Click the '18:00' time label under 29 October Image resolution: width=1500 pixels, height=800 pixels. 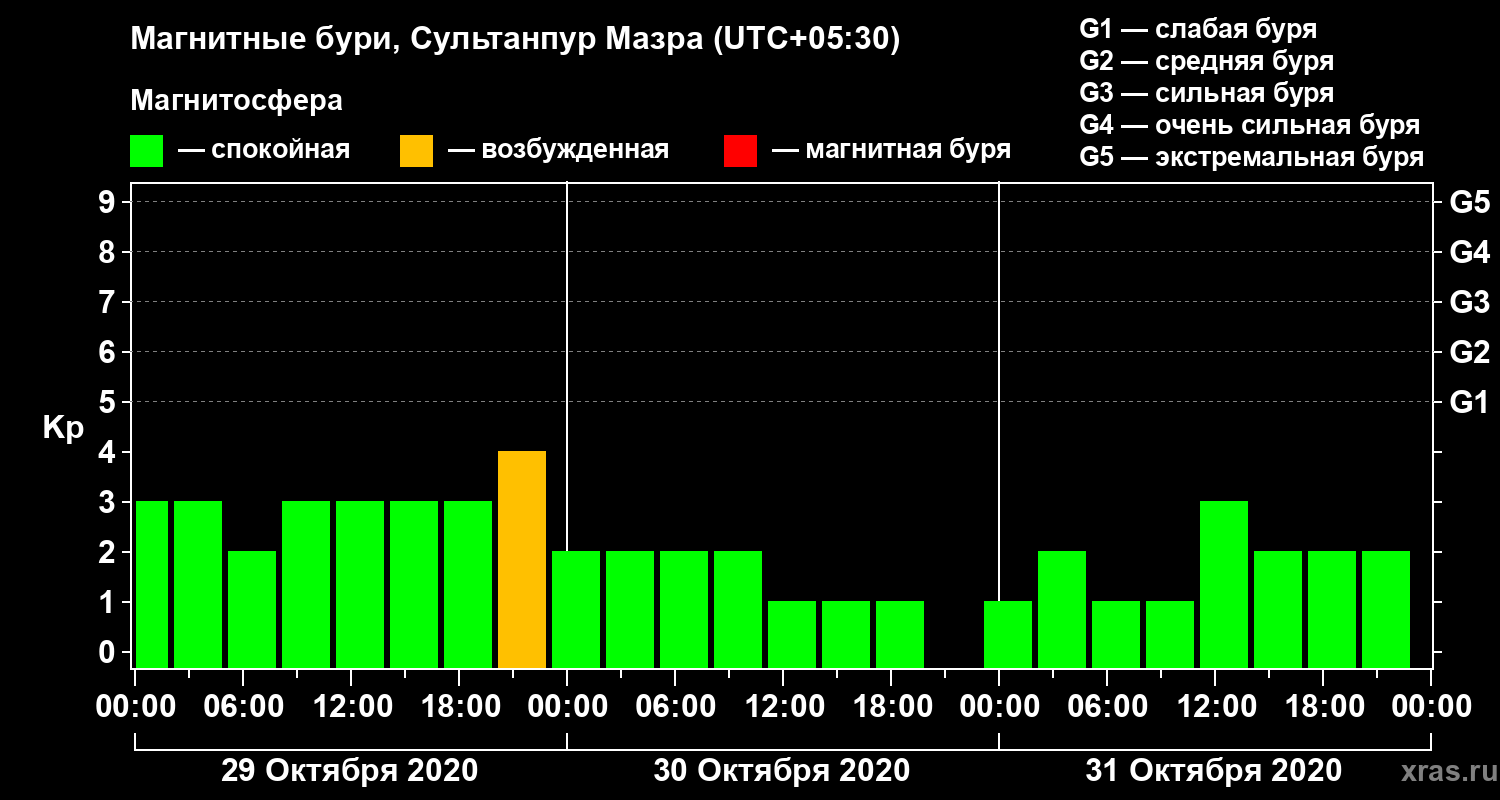coord(459,707)
